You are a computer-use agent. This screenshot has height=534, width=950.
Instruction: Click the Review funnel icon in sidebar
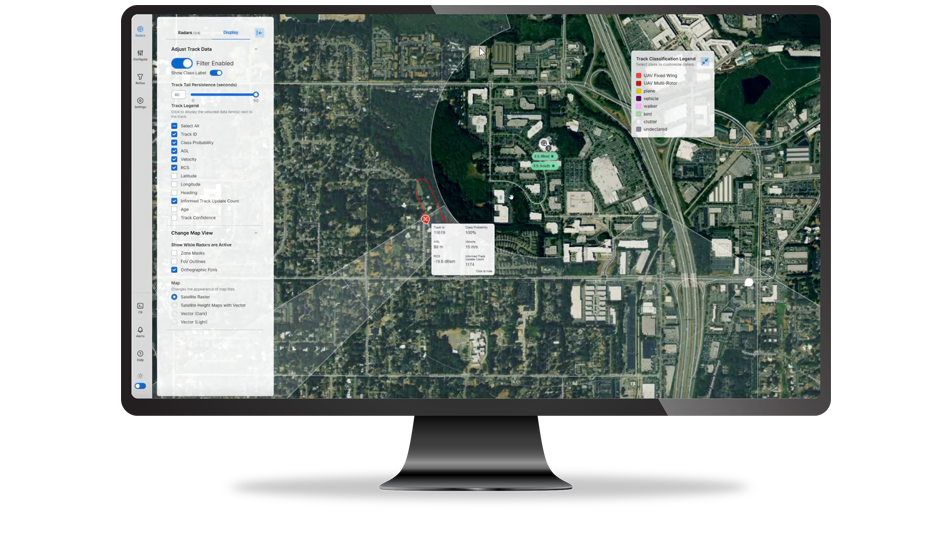click(140, 78)
